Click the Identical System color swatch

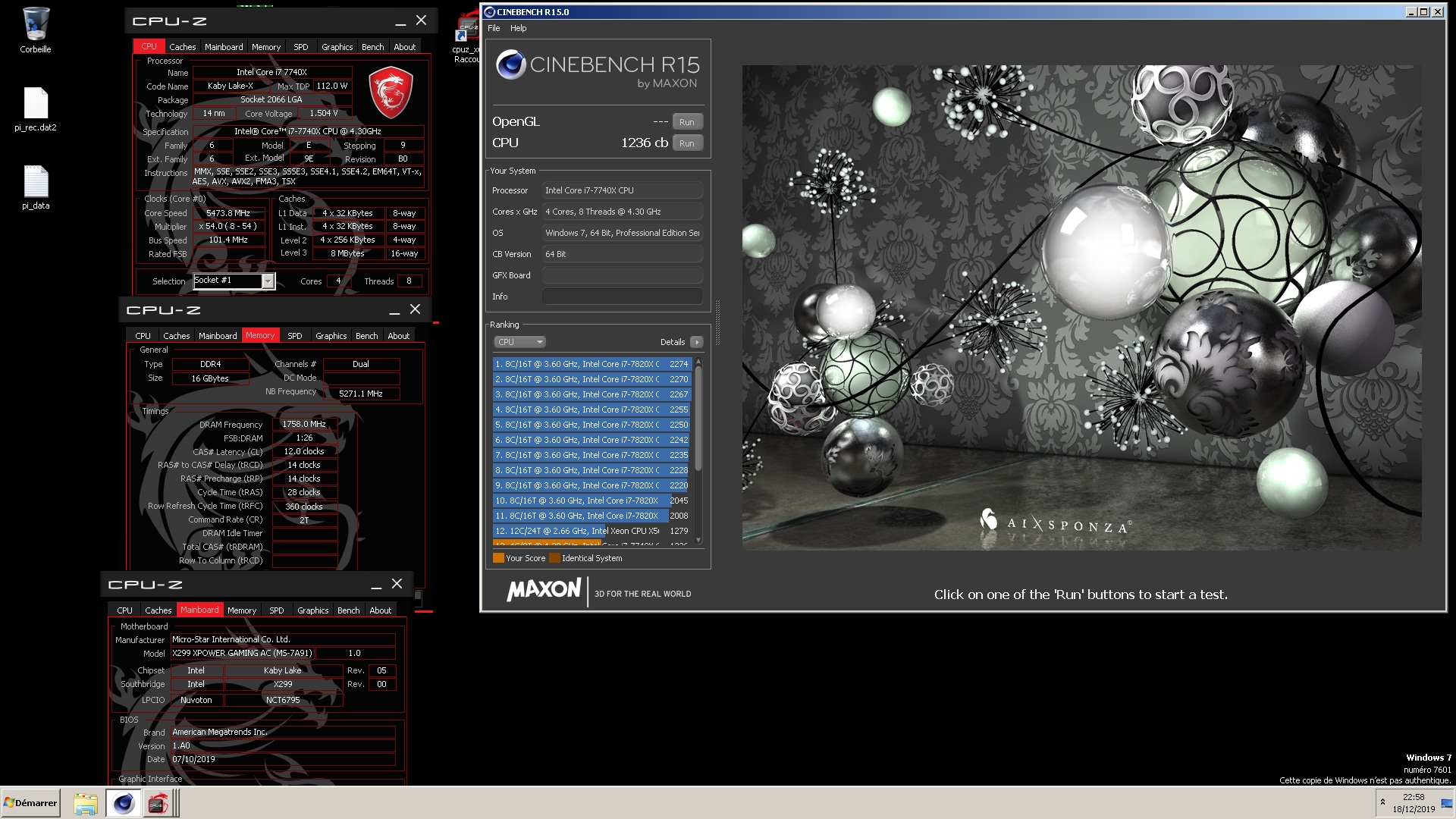(x=554, y=558)
